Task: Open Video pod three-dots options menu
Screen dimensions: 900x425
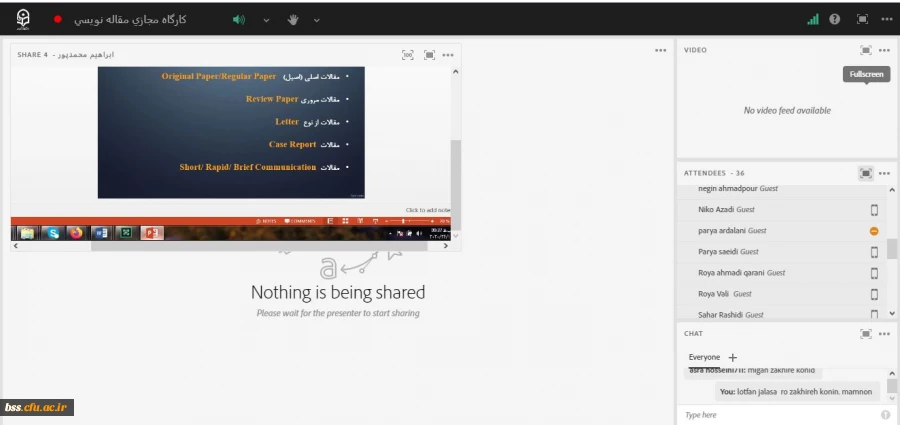Action: (x=884, y=50)
